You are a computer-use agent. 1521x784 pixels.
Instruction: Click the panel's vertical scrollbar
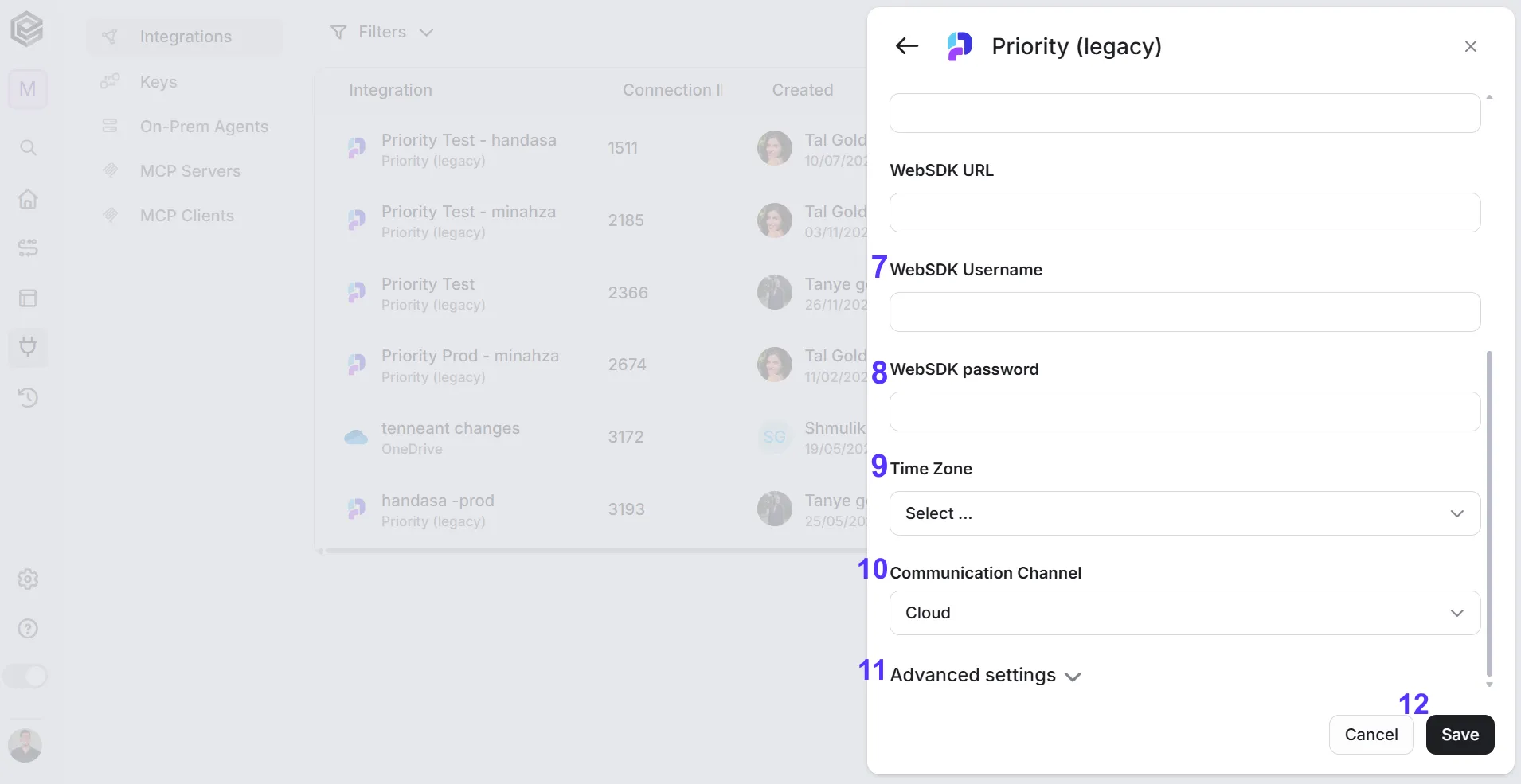pyautogui.click(x=1489, y=513)
